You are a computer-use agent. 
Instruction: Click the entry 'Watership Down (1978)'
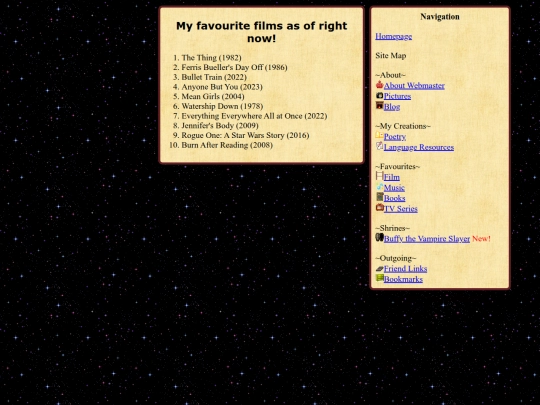click(222, 106)
